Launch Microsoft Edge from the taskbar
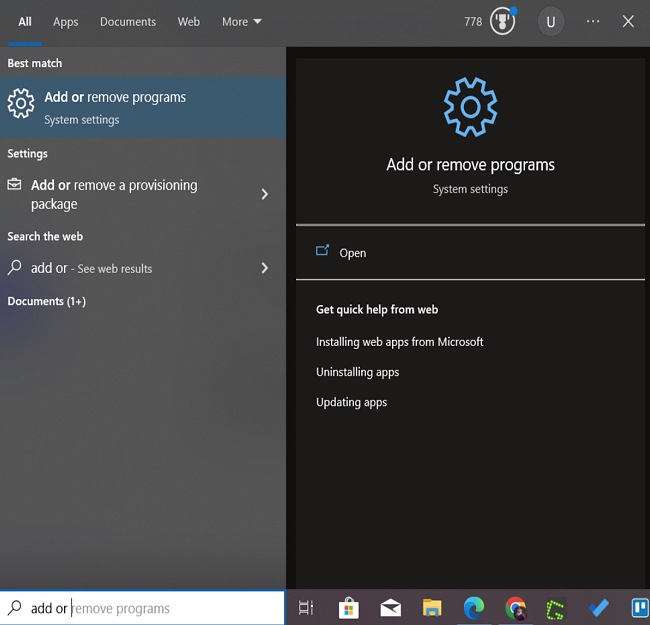Viewport: 650px width, 625px height. 474,608
